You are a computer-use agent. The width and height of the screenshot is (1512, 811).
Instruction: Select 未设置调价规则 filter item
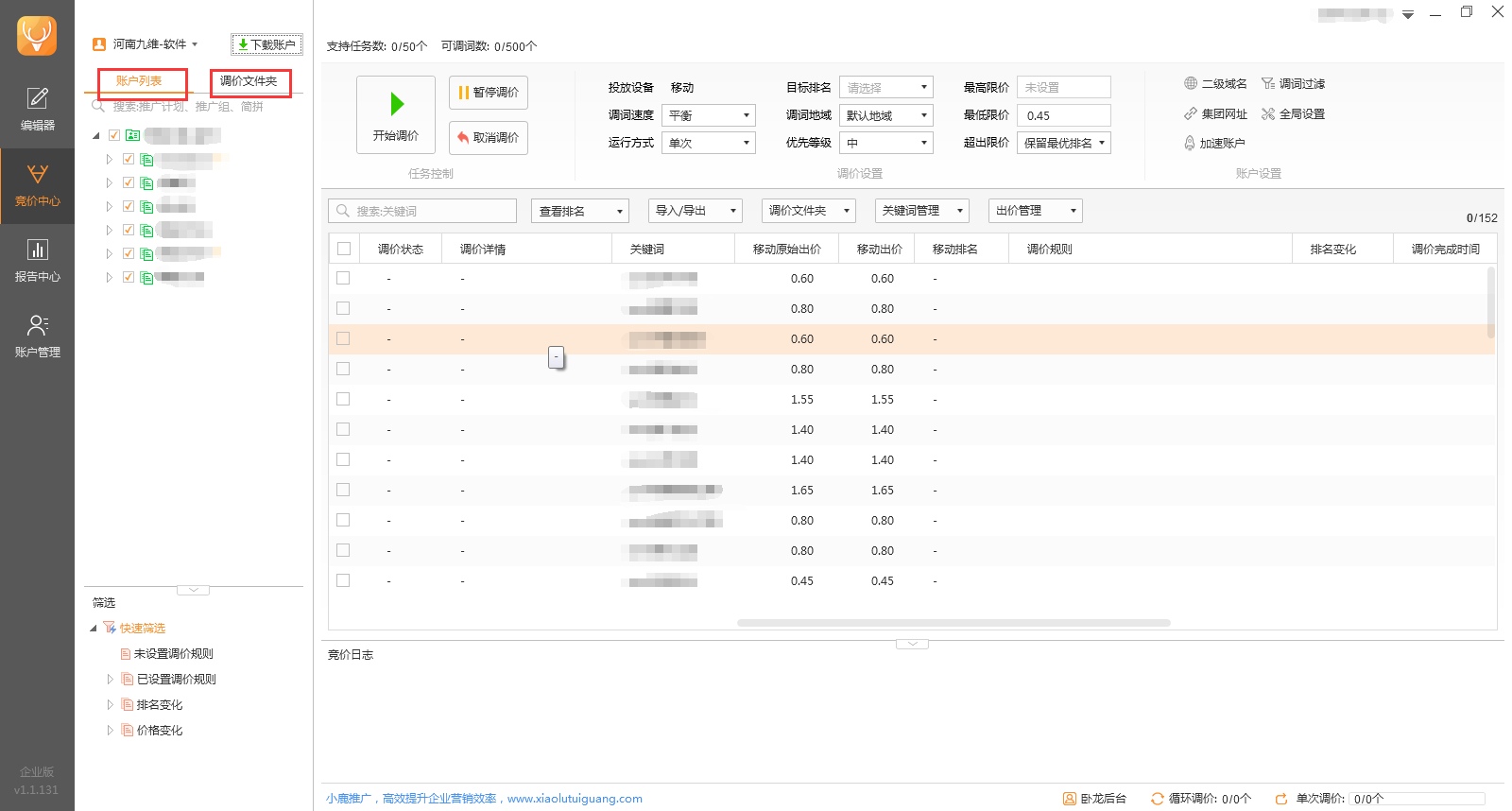coord(166,653)
